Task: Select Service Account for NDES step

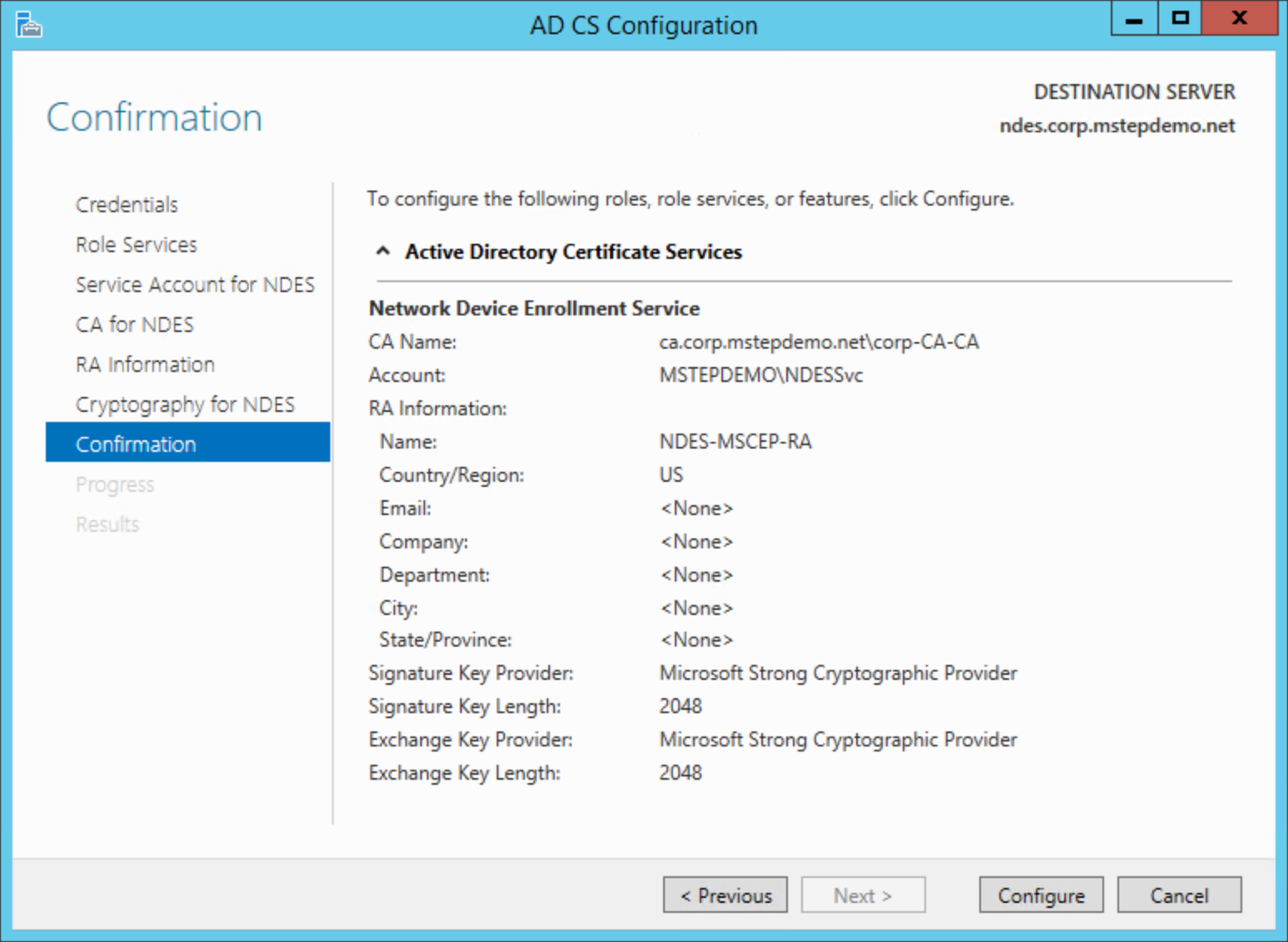Action: [195, 285]
